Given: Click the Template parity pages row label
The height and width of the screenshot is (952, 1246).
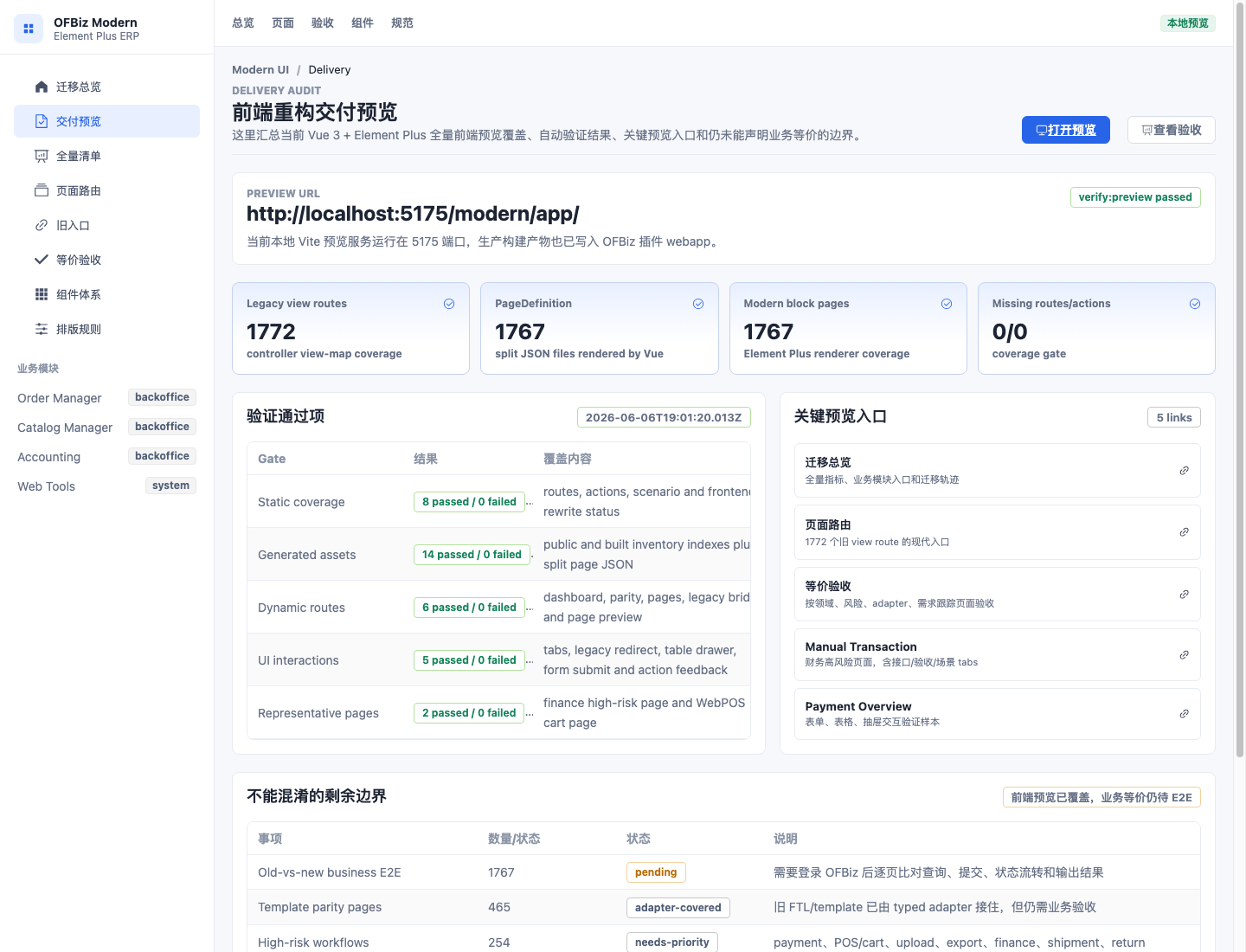Looking at the screenshot, I should coord(320,907).
